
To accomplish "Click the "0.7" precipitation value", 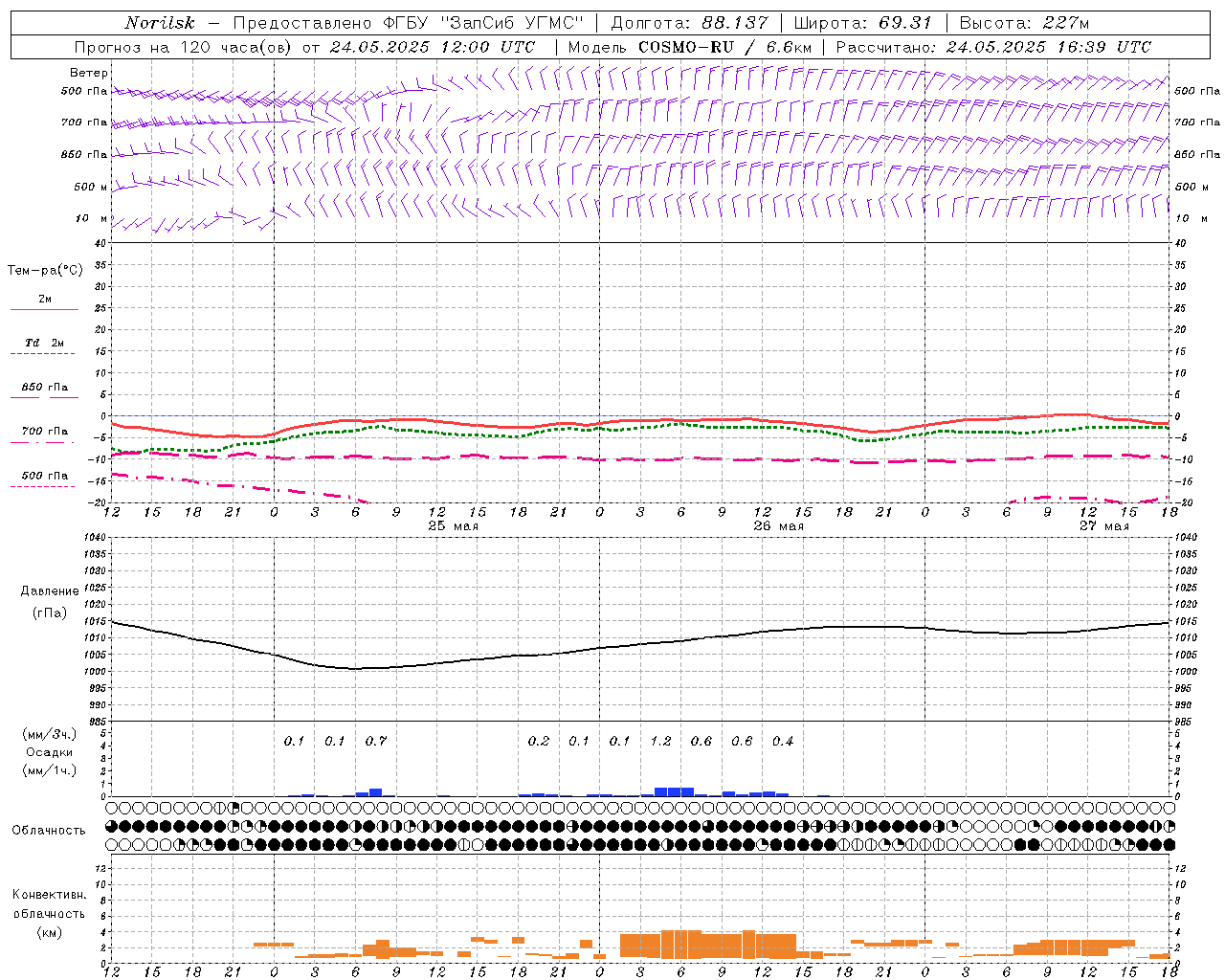I will tap(376, 741).
